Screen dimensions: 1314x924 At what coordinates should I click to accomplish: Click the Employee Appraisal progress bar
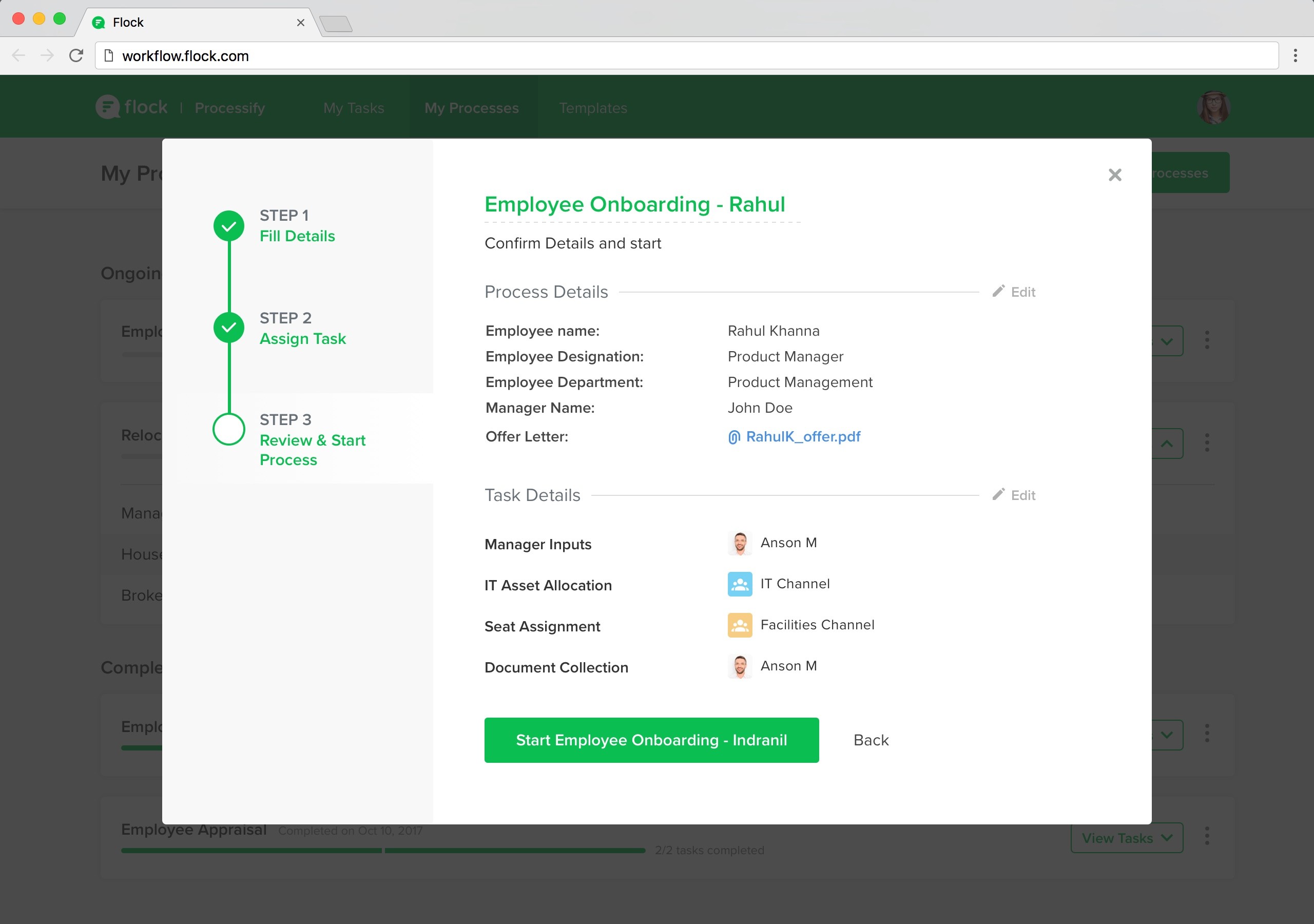click(383, 851)
